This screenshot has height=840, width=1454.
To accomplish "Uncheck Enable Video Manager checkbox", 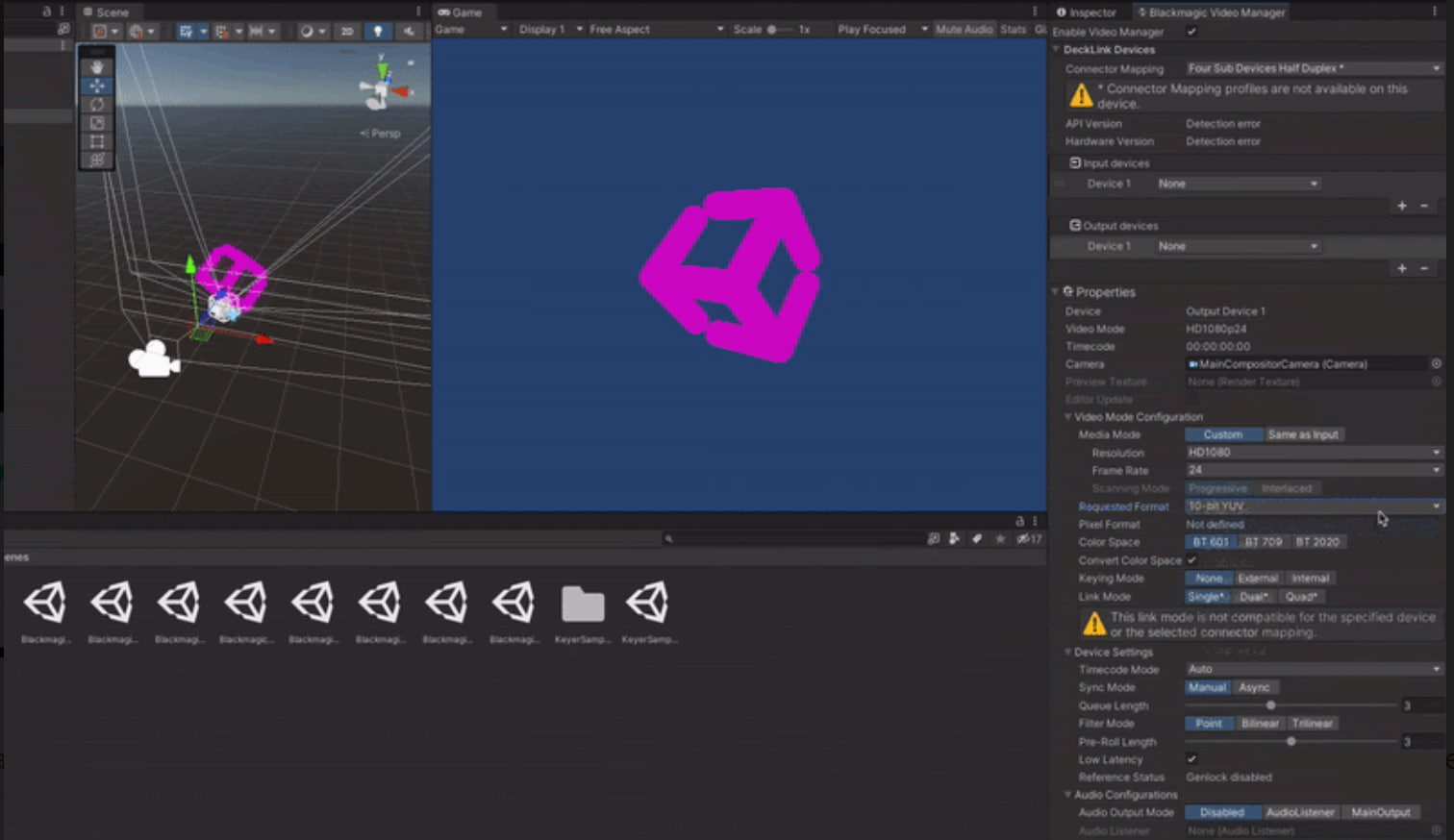I will [1191, 32].
